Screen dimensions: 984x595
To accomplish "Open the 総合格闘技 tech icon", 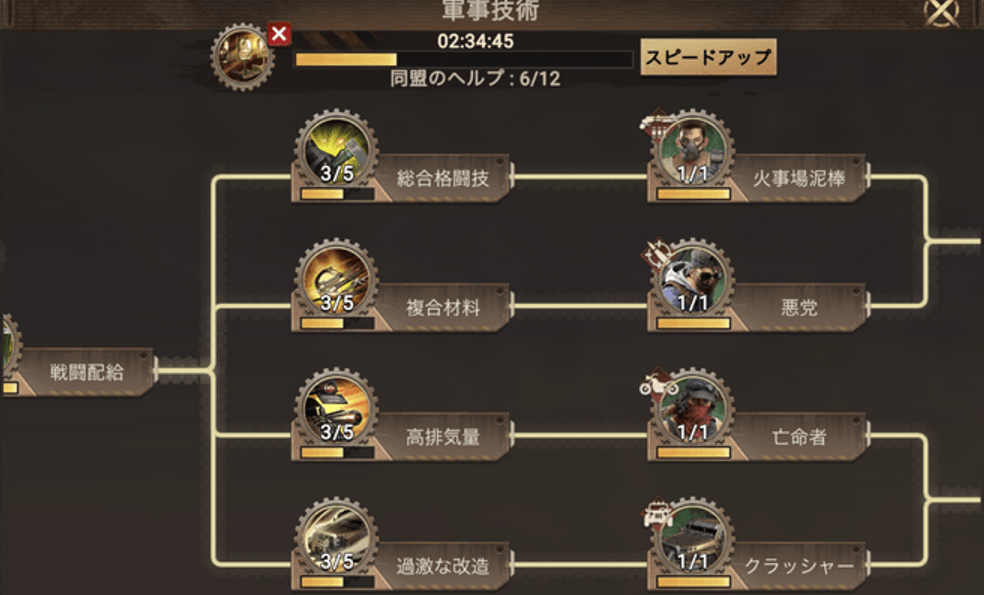I will click(336, 151).
